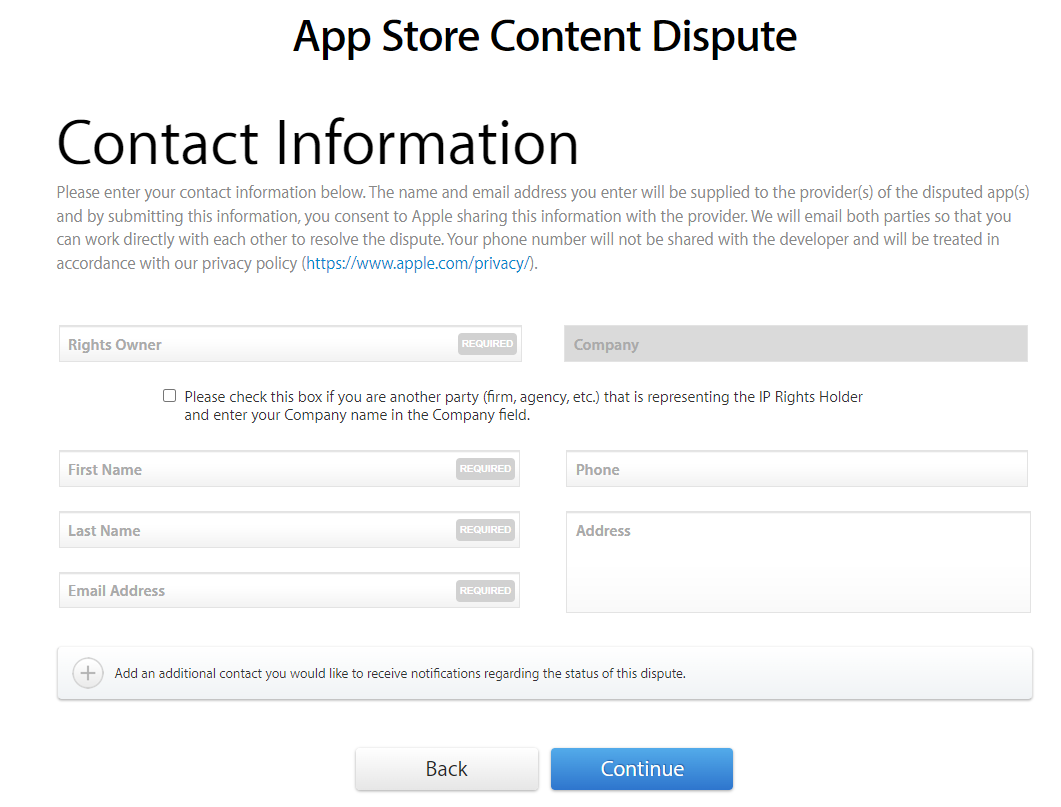Check the IP Rights Holder representative box
This screenshot has width=1061, height=807.
click(x=169, y=396)
